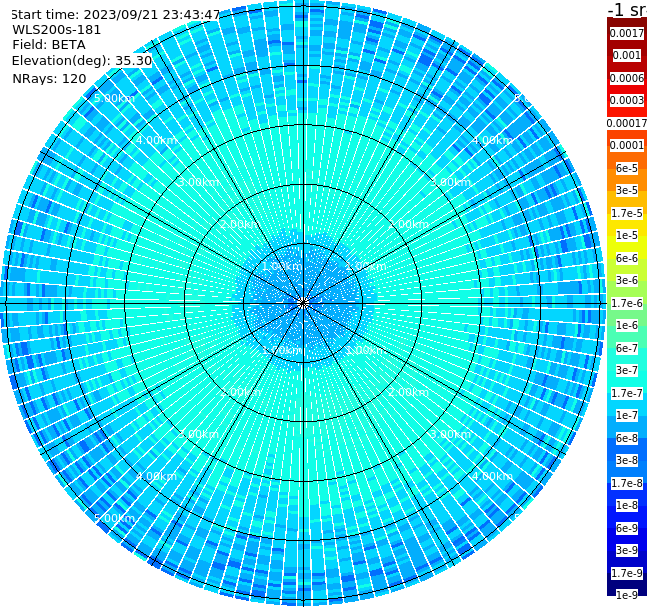Click the 1e-8 colorbar value

coord(627,505)
